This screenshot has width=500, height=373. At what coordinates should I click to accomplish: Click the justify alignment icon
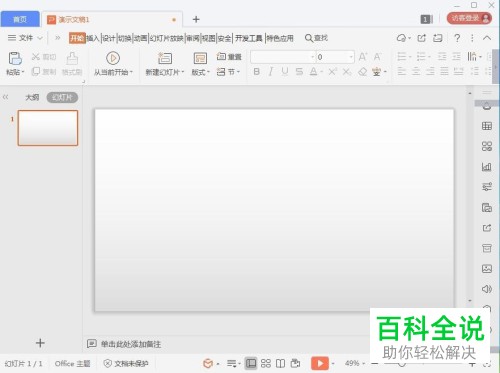tap(444, 71)
